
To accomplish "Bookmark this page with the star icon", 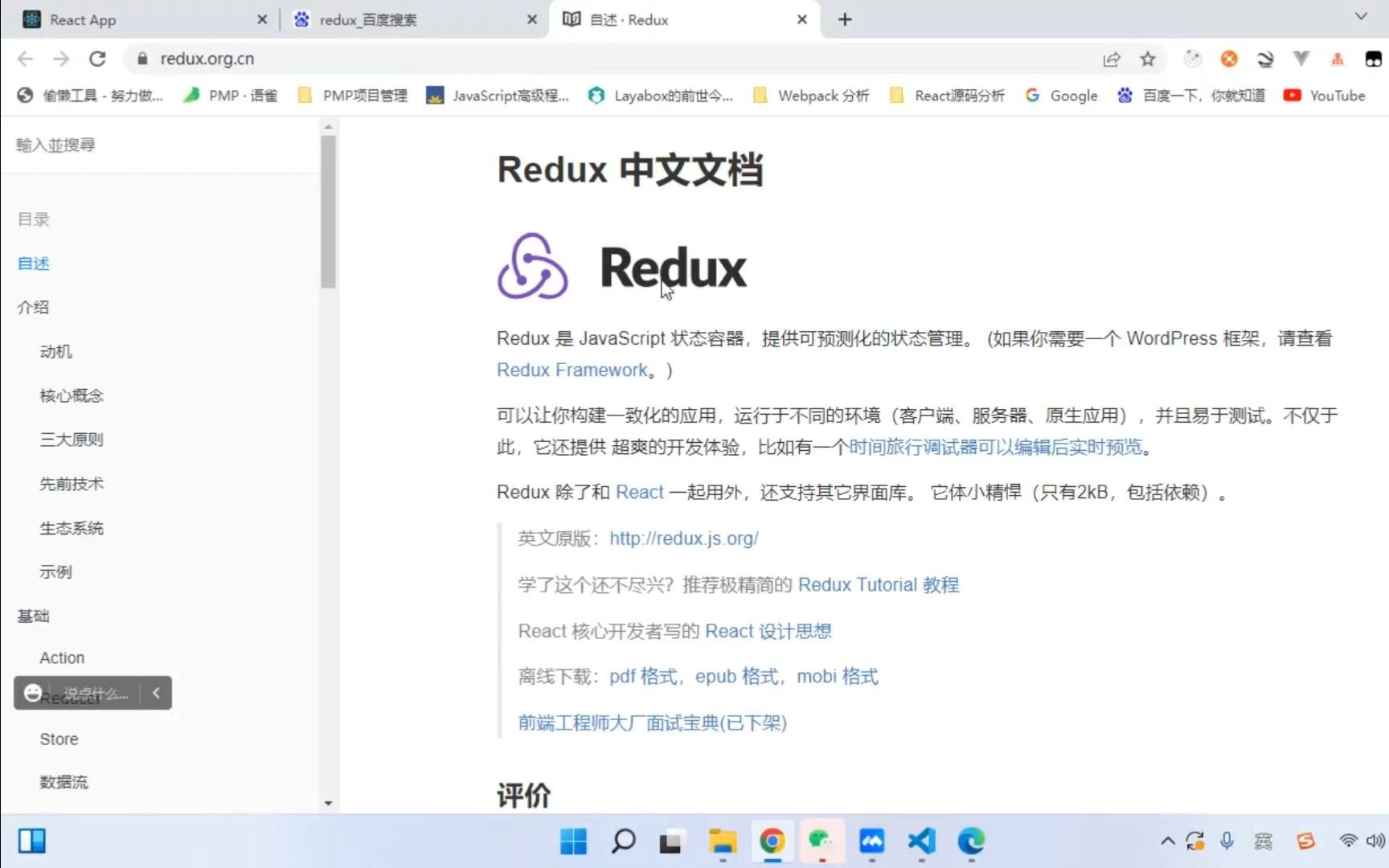I will point(1148,59).
